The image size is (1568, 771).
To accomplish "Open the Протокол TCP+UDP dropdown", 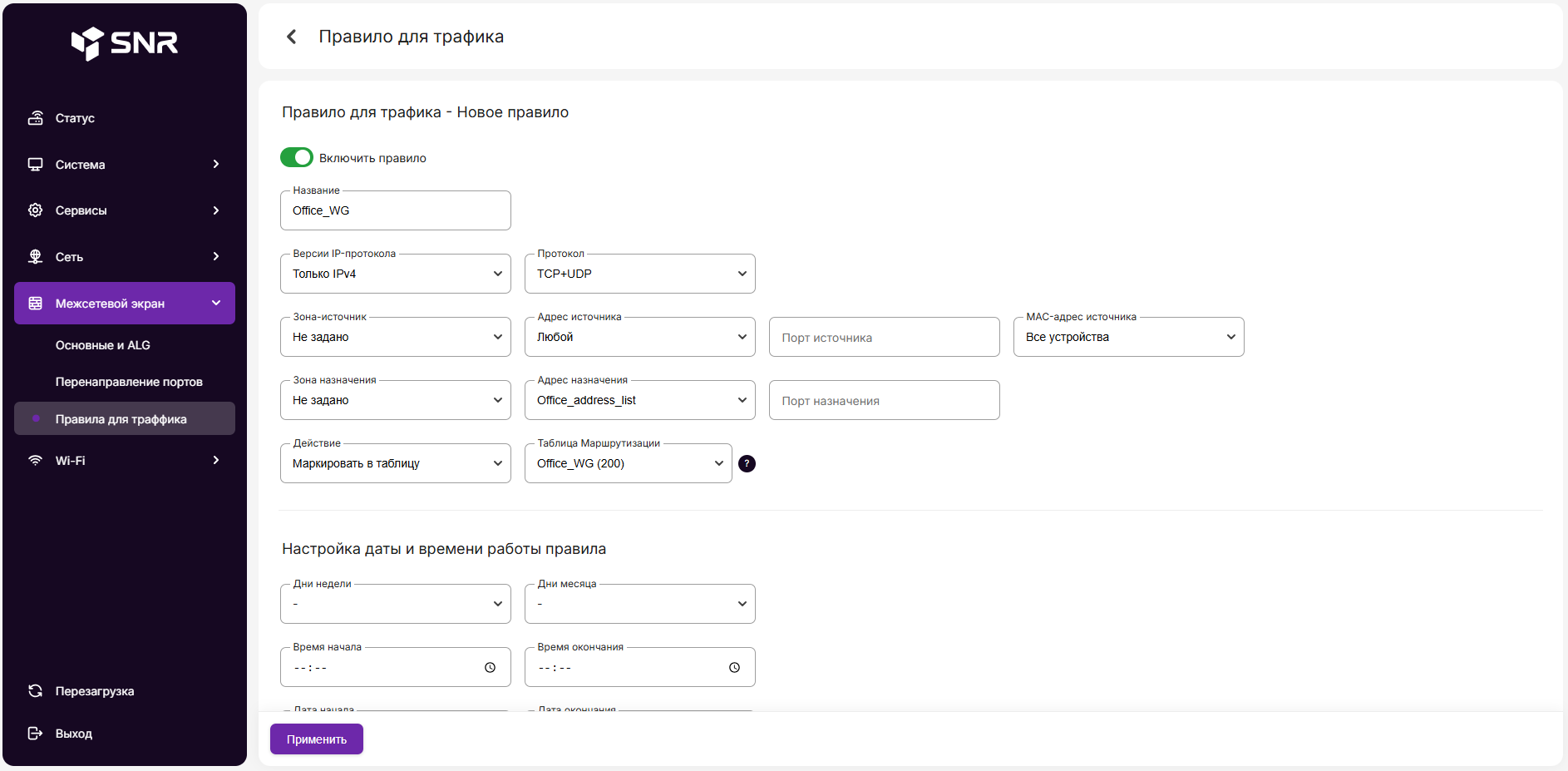I will pyautogui.click(x=639, y=274).
